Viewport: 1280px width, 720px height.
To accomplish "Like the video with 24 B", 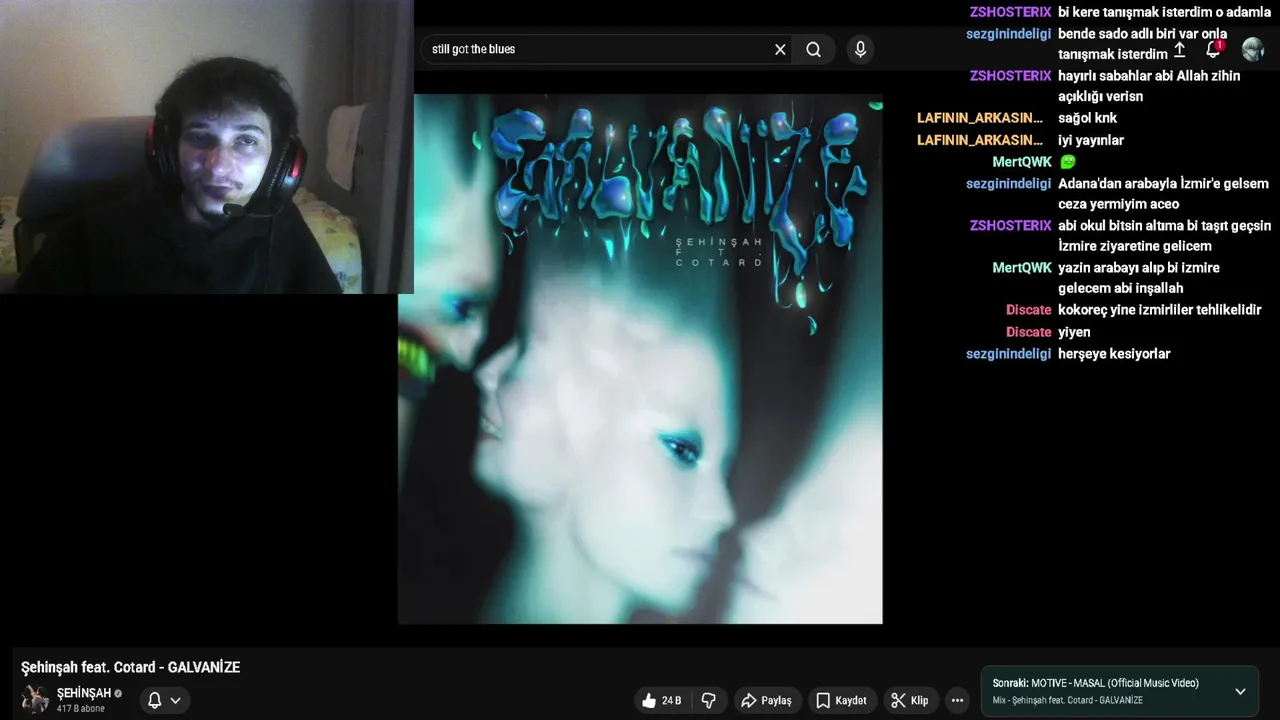I will (x=661, y=700).
